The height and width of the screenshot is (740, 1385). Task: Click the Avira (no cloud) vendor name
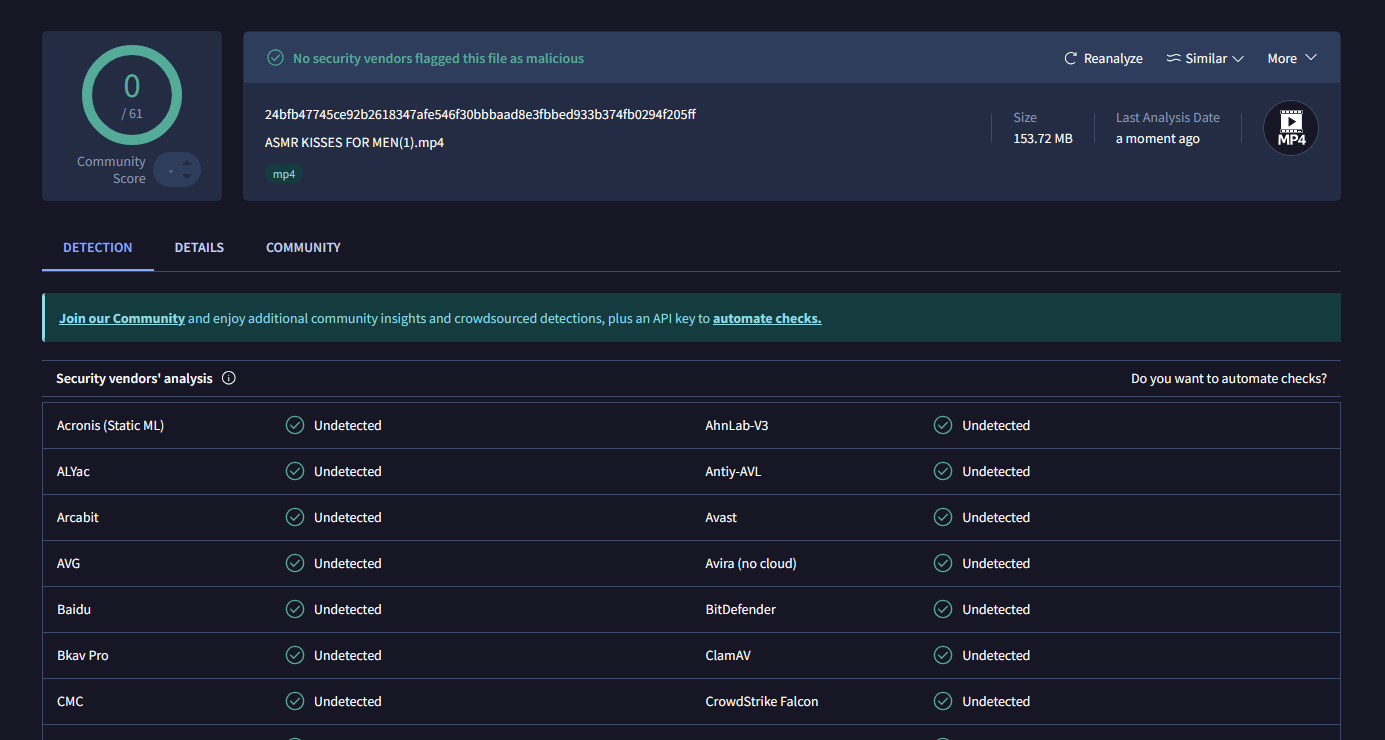[751, 563]
